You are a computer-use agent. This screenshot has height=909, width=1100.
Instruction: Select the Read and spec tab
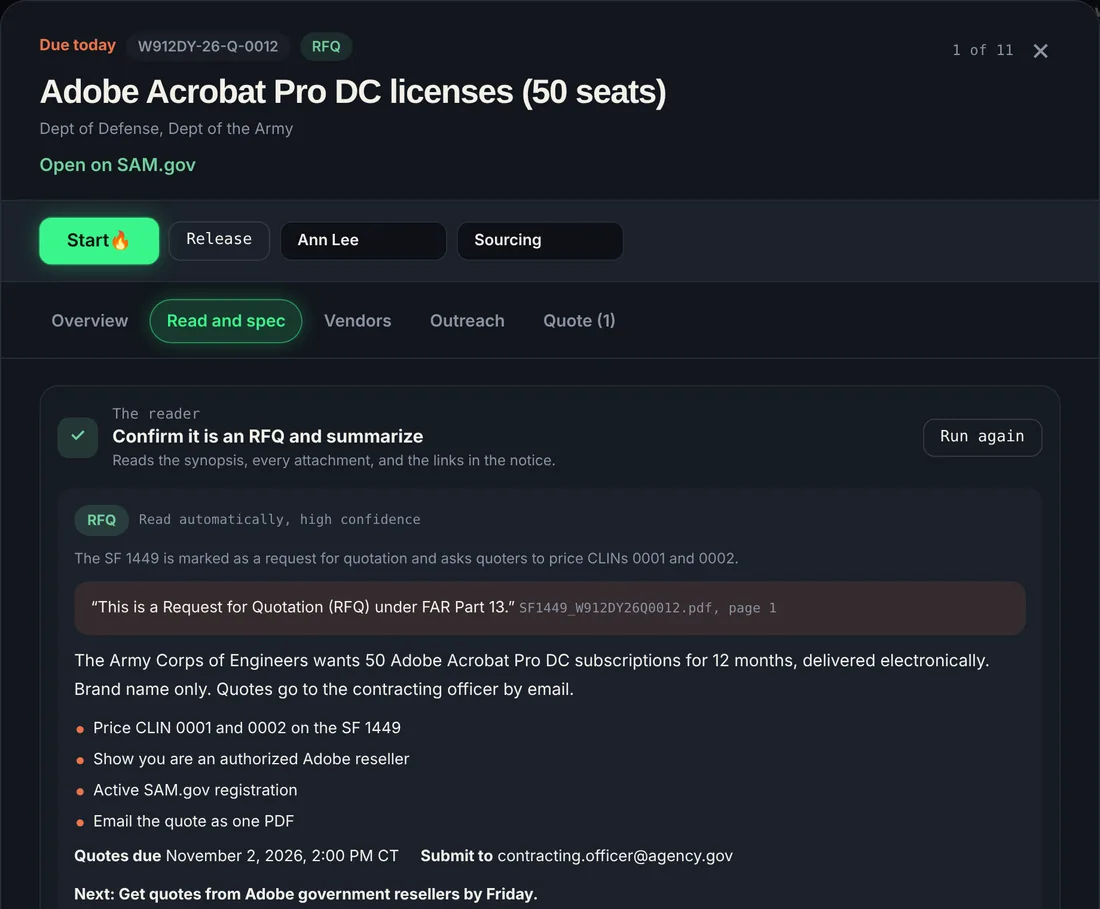coord(226,321)
